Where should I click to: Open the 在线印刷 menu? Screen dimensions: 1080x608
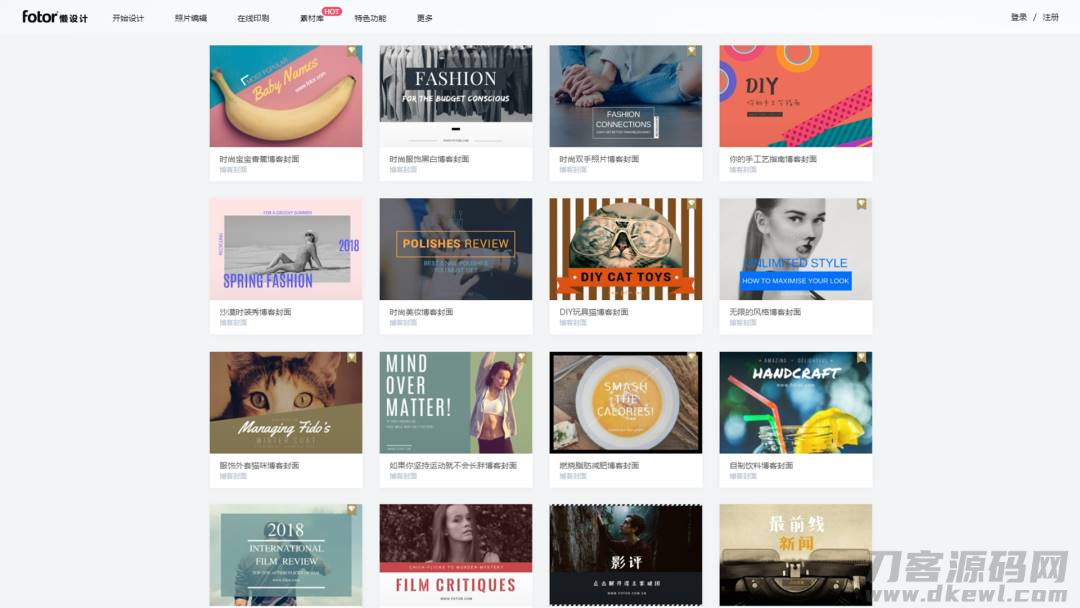[253, 19]
